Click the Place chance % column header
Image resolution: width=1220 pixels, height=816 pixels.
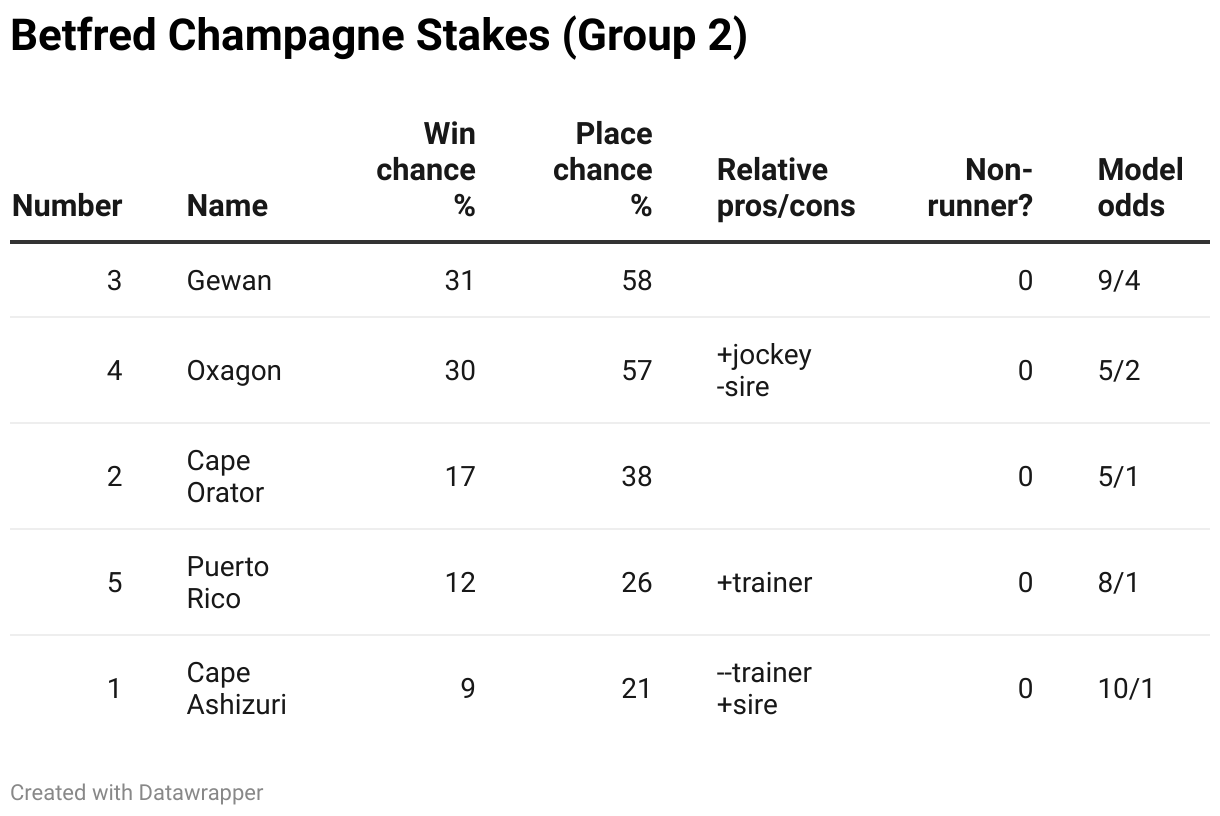click(603, 170)
